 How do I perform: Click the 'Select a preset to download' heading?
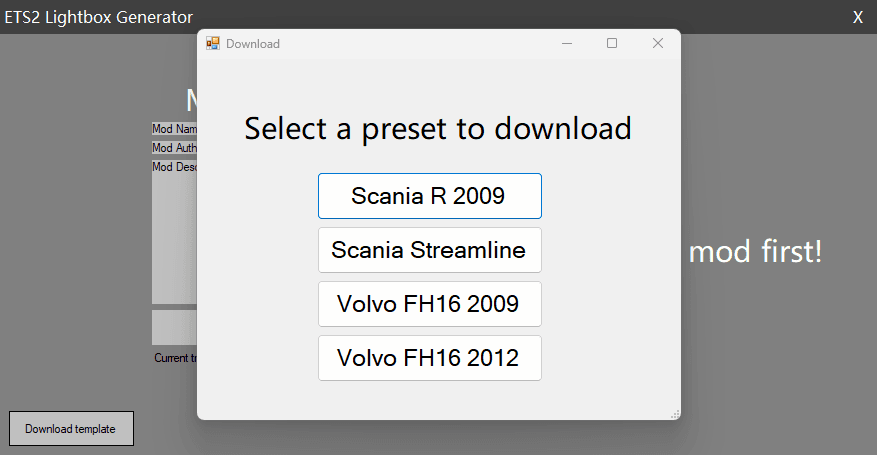pos(438,129)
